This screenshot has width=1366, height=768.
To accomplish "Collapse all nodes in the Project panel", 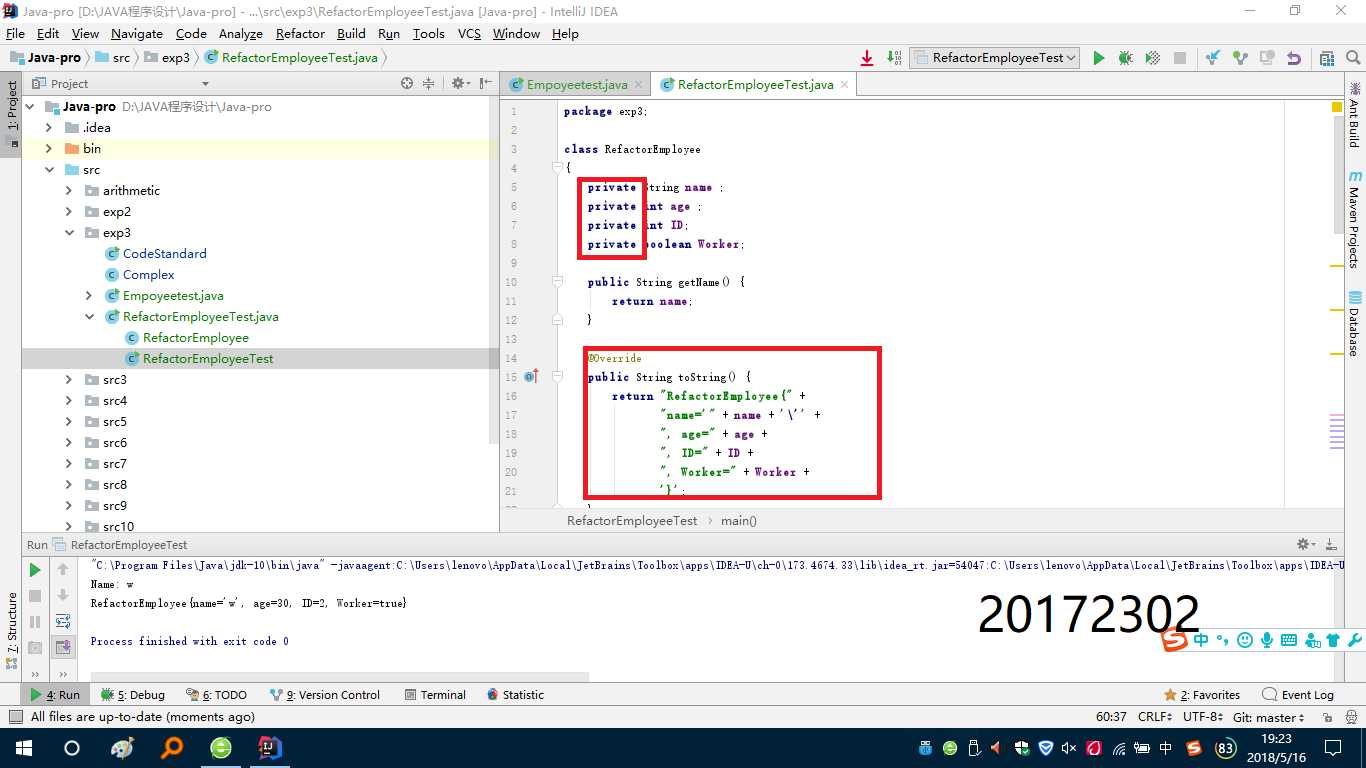I will click(429, 84).
